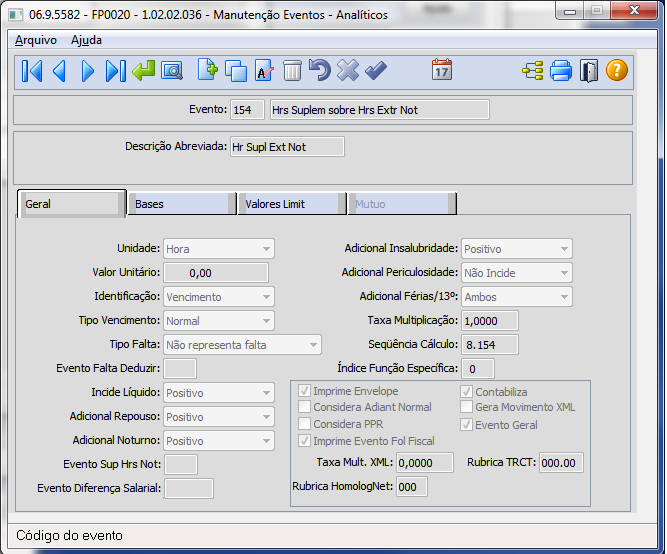
Task: Click the Evento Falta Deduzir field
Action: pyautogui.click(x=180, y=368)
